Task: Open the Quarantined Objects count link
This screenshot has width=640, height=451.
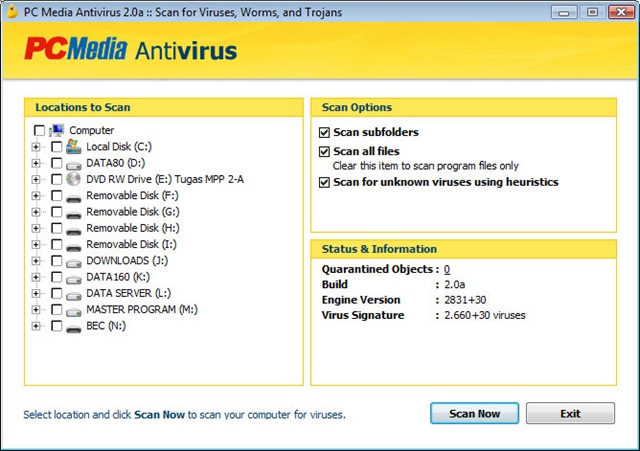Action: [447, 269]
